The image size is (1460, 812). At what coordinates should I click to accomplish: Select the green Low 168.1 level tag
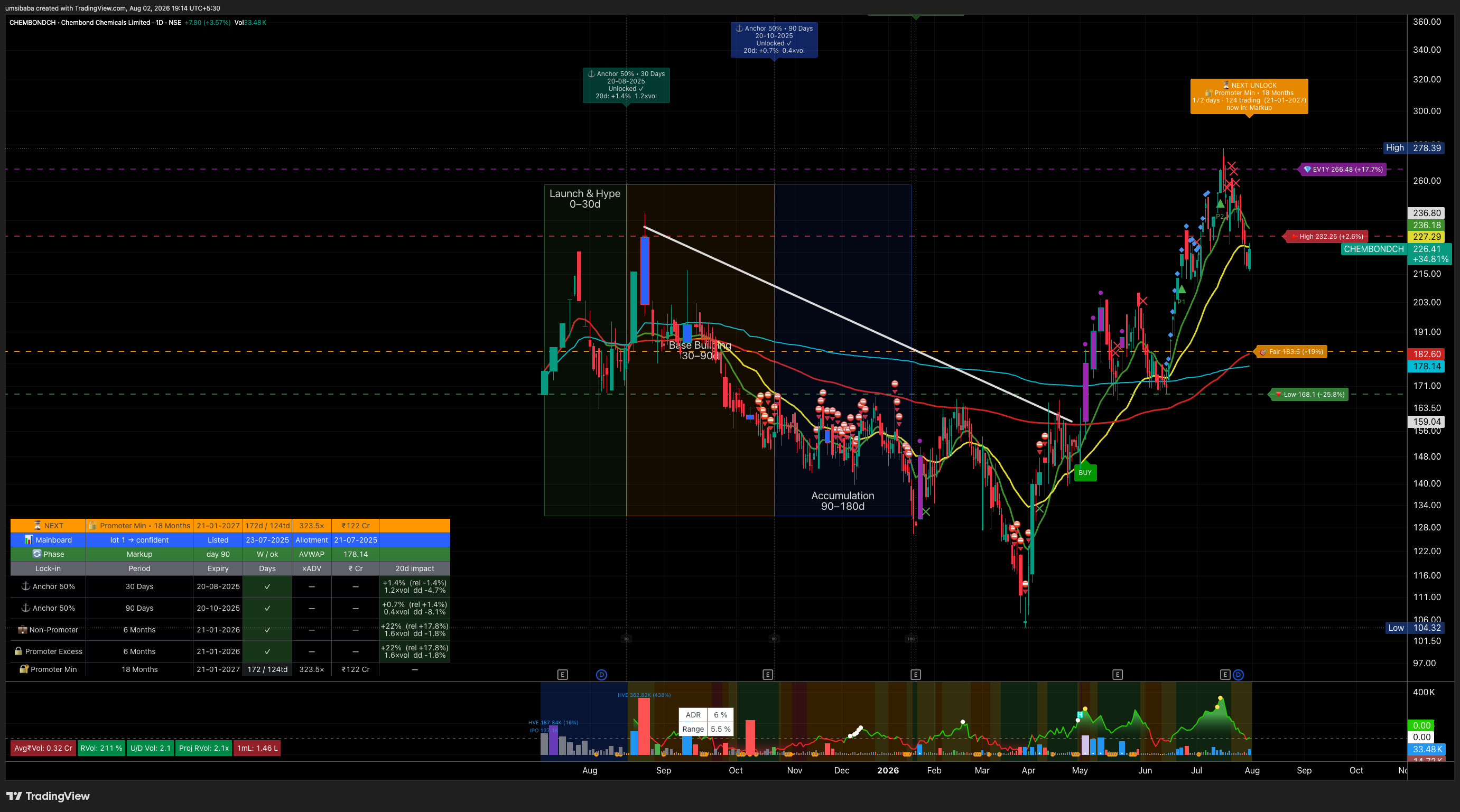(1309, 395)
